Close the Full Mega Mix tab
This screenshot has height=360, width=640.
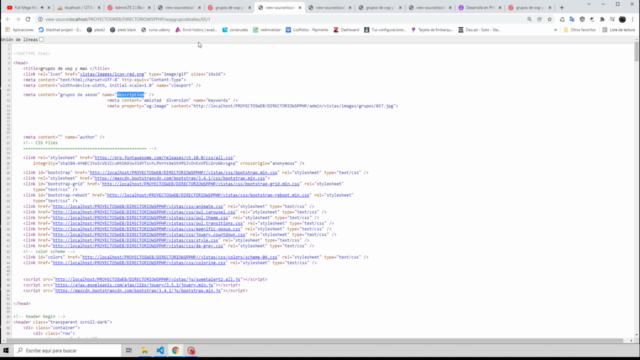49,7
